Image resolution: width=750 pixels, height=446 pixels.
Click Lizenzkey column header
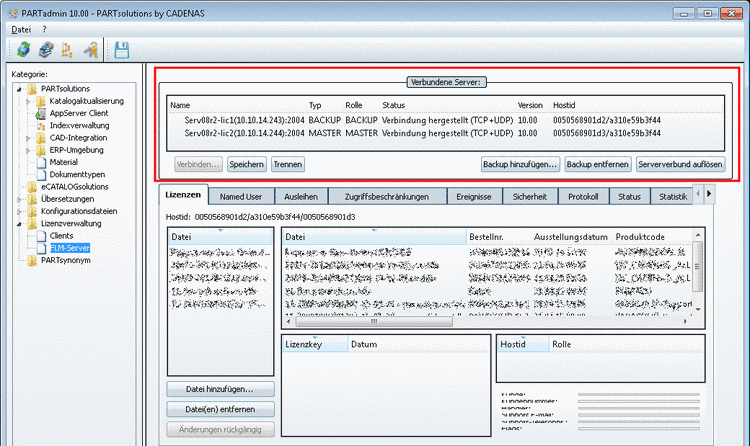pos(315,345)
